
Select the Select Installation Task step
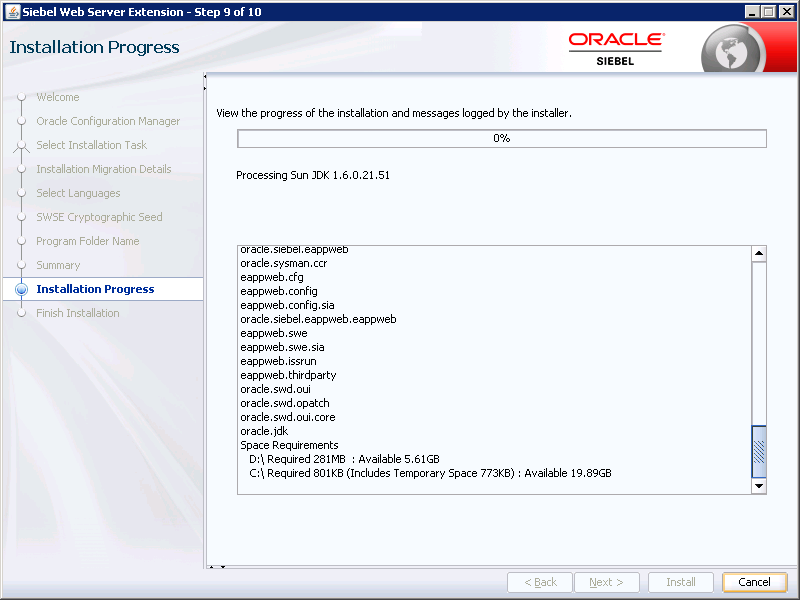[x=91, y=145]
